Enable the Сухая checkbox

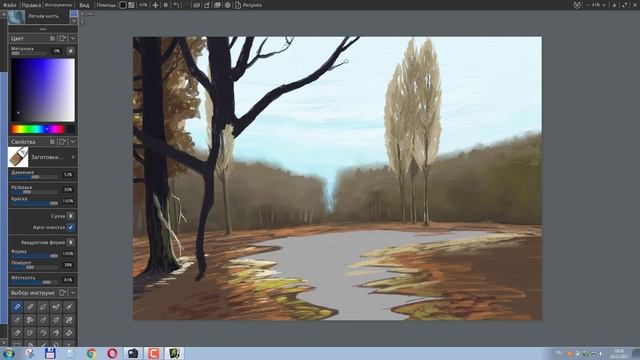tap(71, 216)
